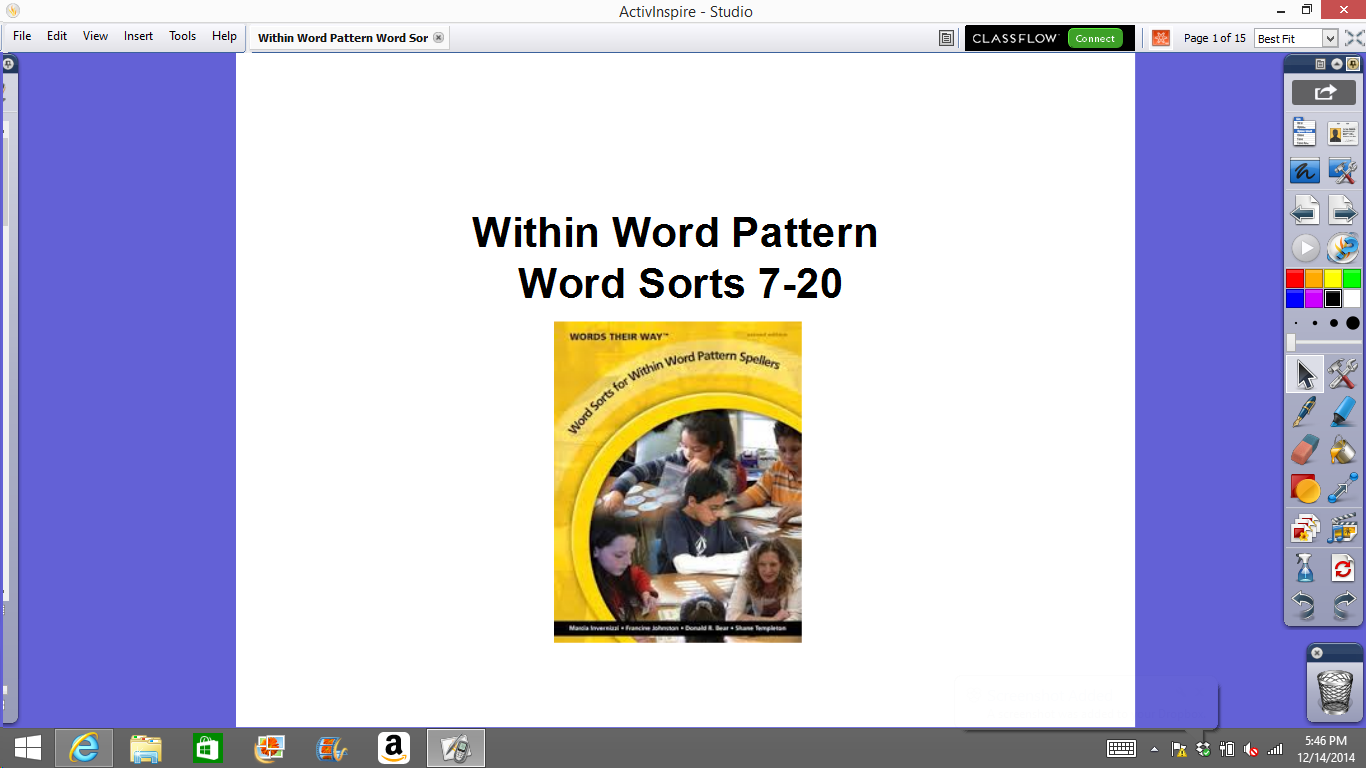This screenshot has width=1366, height=768.
Task: Click the Redo arrow
Action: [x=1342, y=606]
